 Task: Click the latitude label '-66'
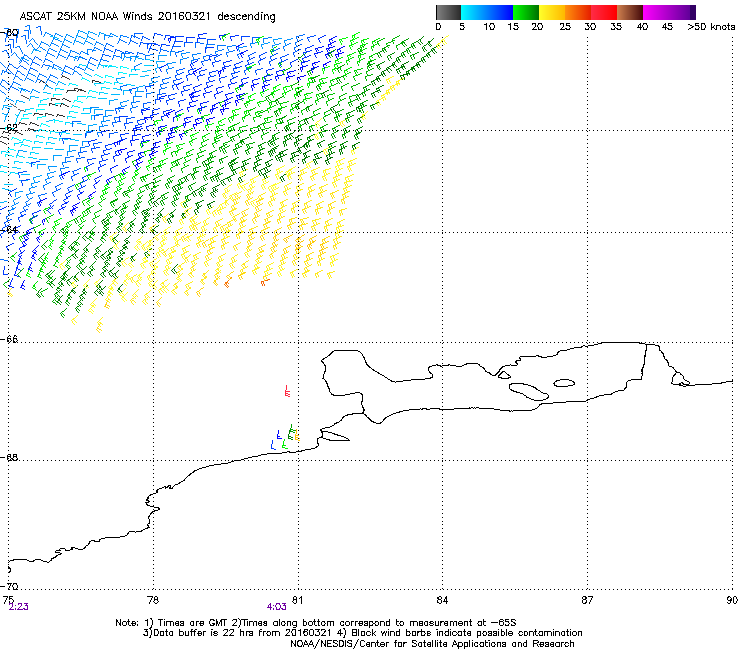[9, 340]
